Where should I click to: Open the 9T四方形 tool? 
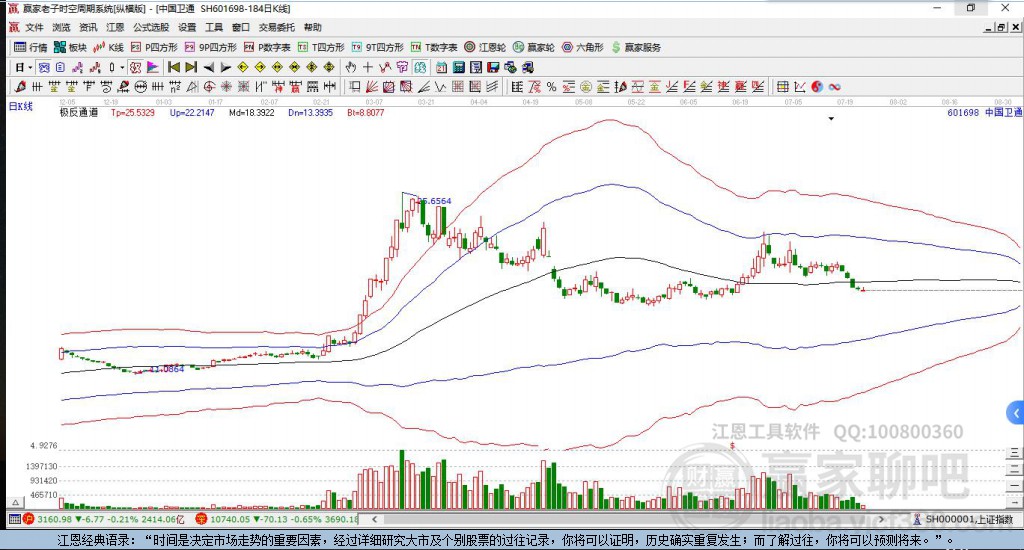pos(377,47)
